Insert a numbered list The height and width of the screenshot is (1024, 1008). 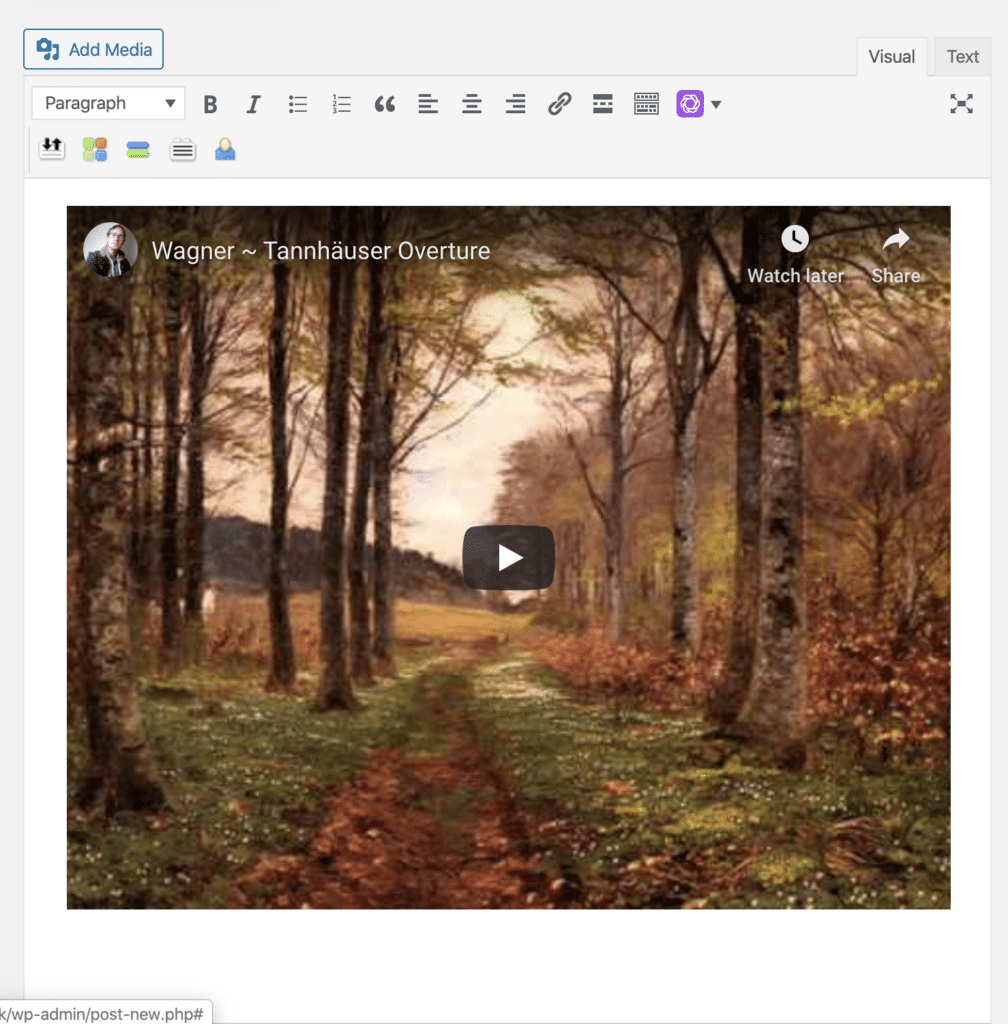click(341, 104)
